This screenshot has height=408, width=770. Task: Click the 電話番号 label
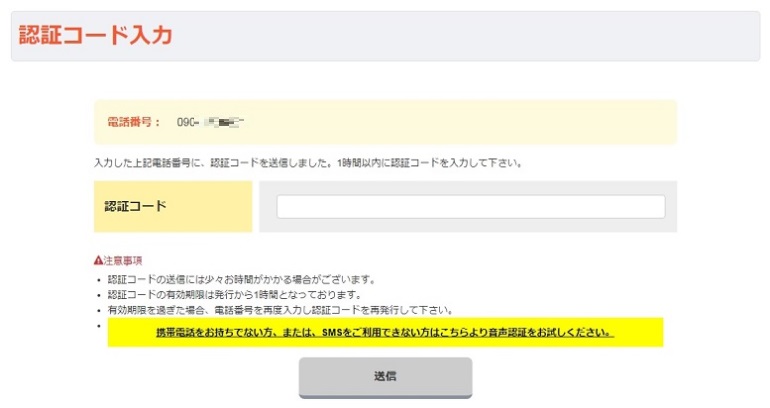[132, 123]
